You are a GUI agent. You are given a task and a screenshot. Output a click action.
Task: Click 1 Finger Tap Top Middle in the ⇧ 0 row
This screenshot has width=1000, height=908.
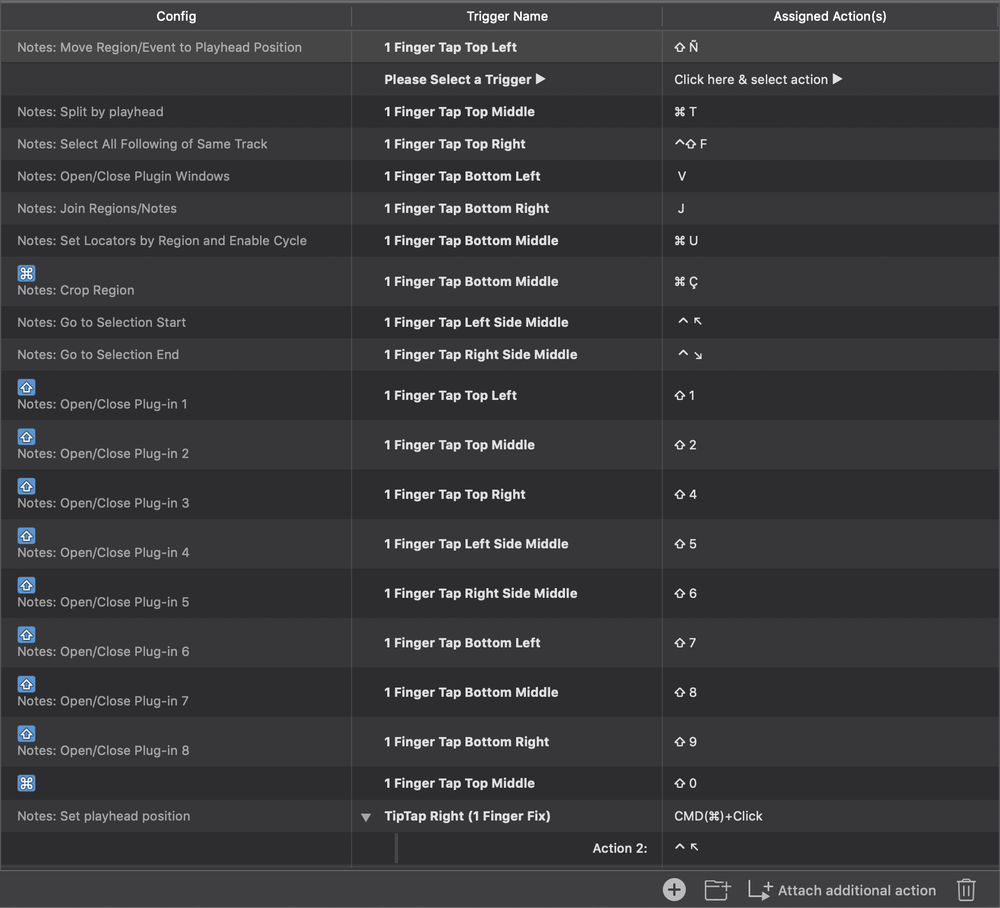459,783
